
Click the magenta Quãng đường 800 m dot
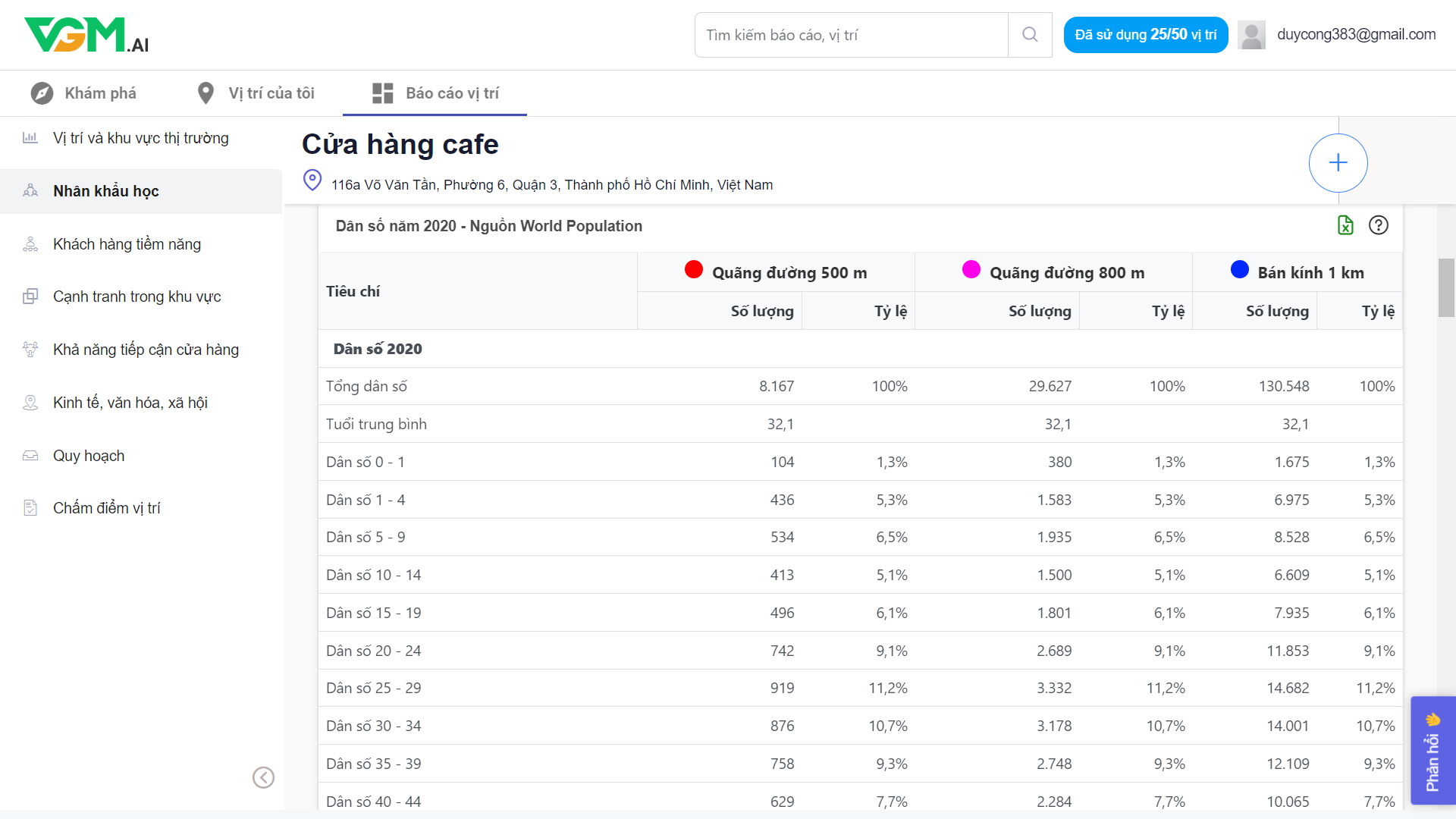(971, 270)
